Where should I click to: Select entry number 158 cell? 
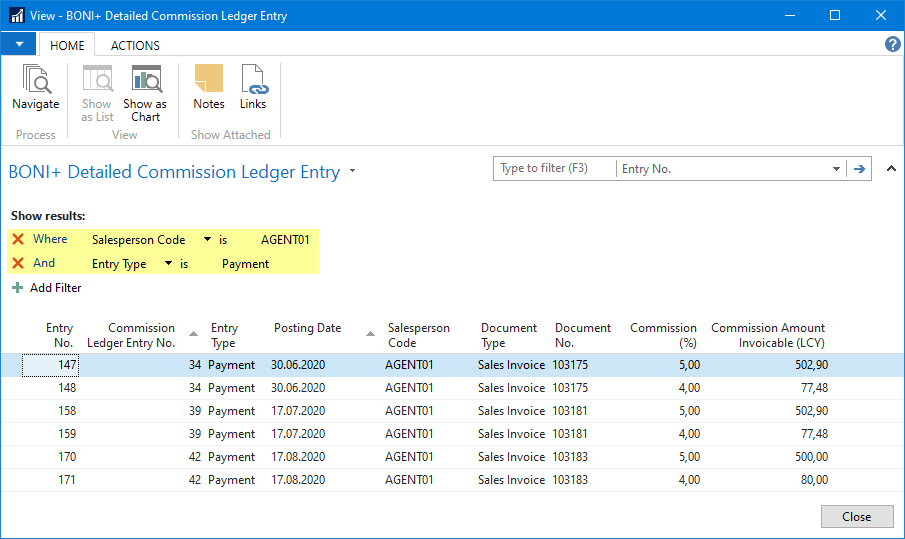point(67,411)
